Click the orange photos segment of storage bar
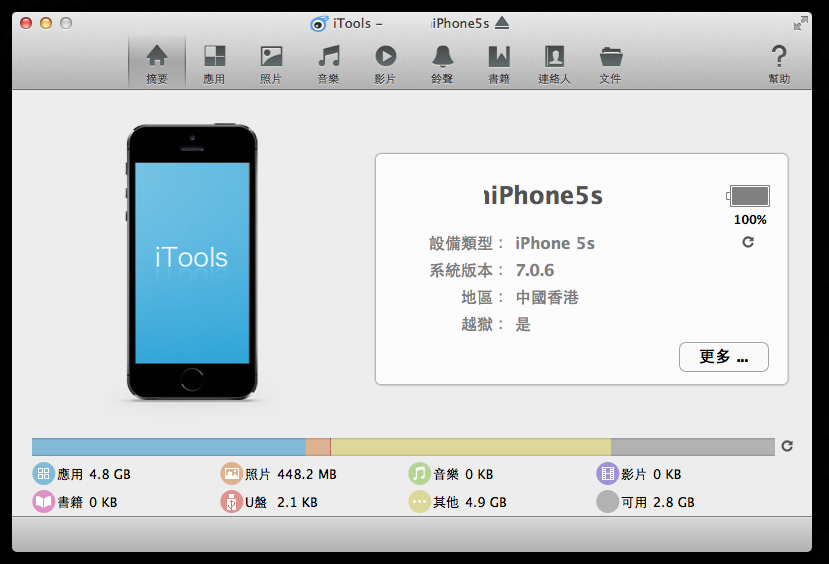Viewport: 829px width, 564px height. pyautogui.click(x=318, y=447)
